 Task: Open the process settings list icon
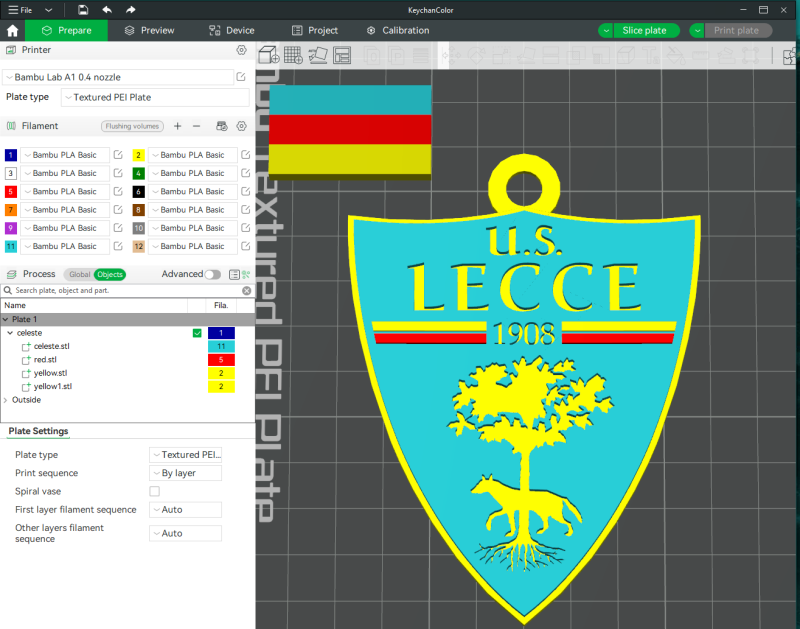tap(234, 274)
